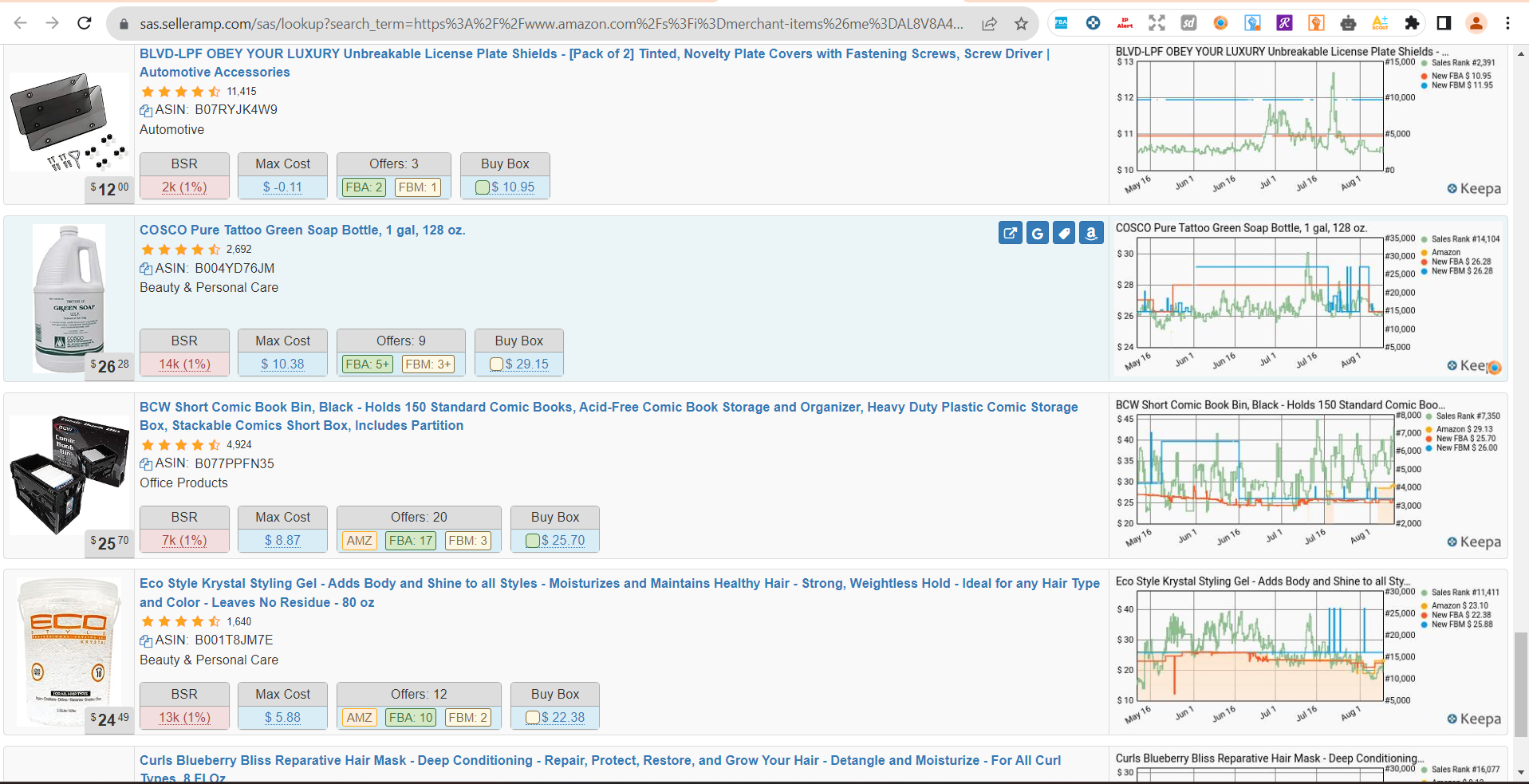
Task: Open the grey 'sd' extension
Action: pyautogui.click(x=1188, y=23)
